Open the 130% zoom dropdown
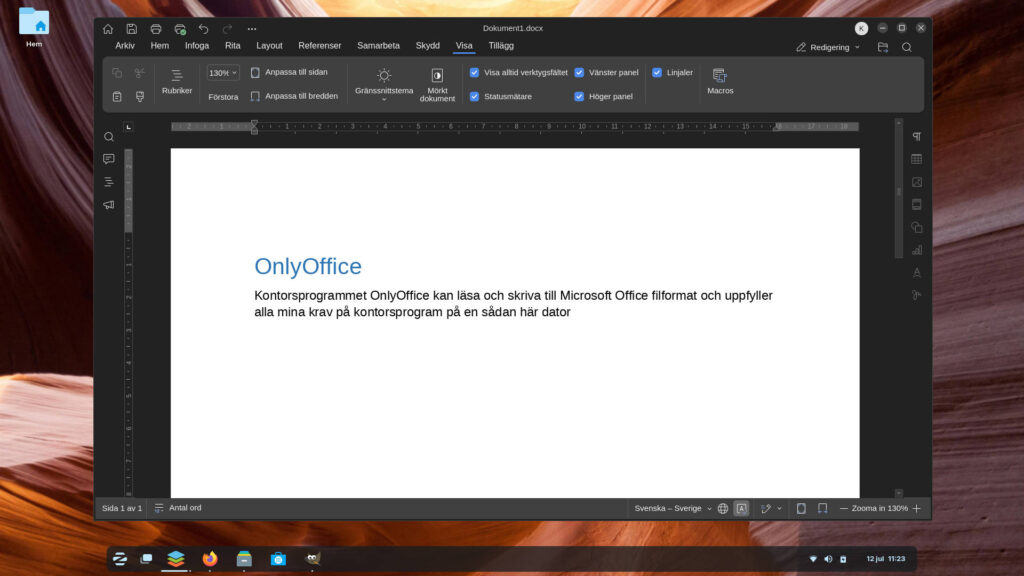Image resolution: width=1024 pixels, height=576 pixels. point(223,73)
